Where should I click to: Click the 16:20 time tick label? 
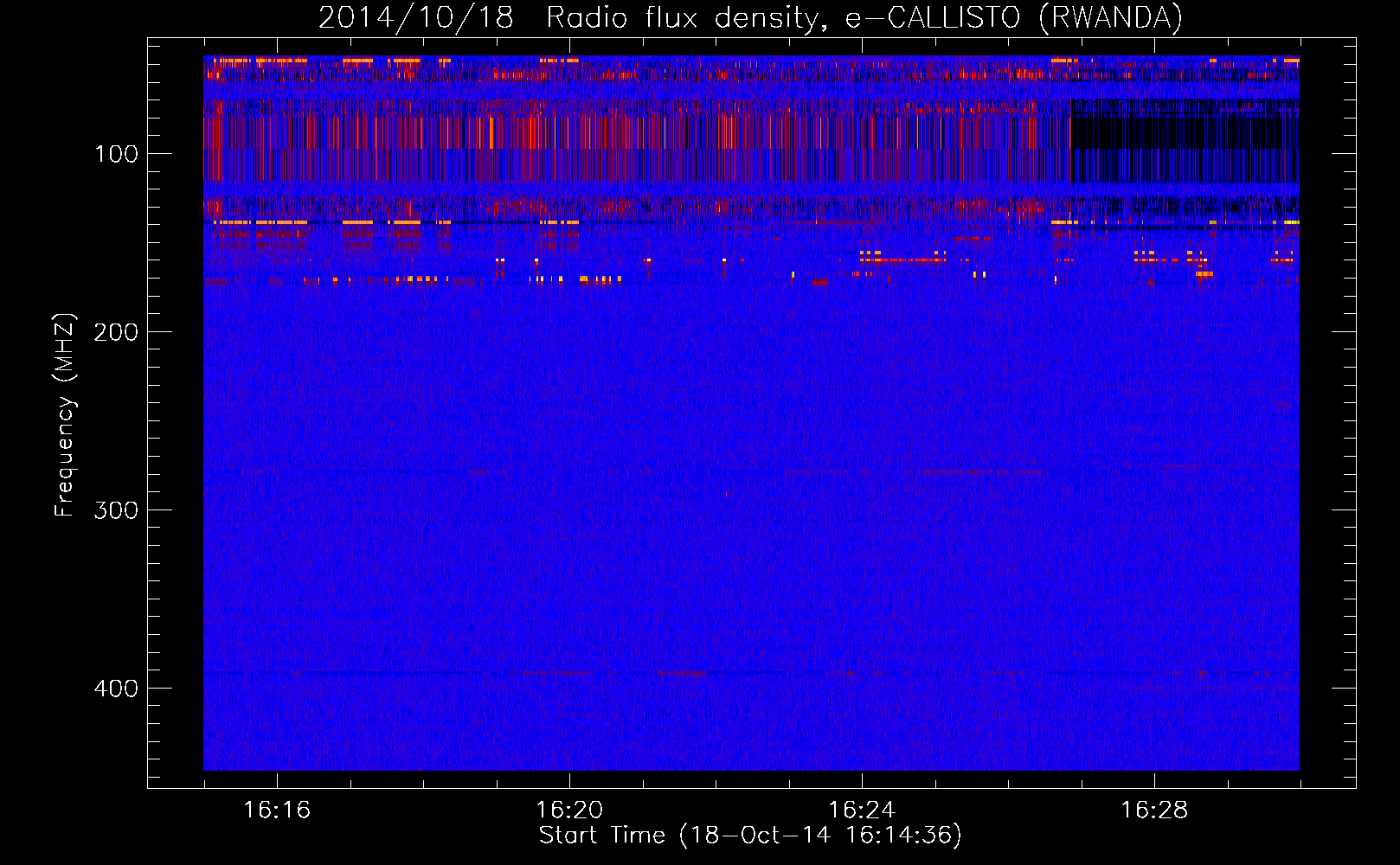(569, 810)
